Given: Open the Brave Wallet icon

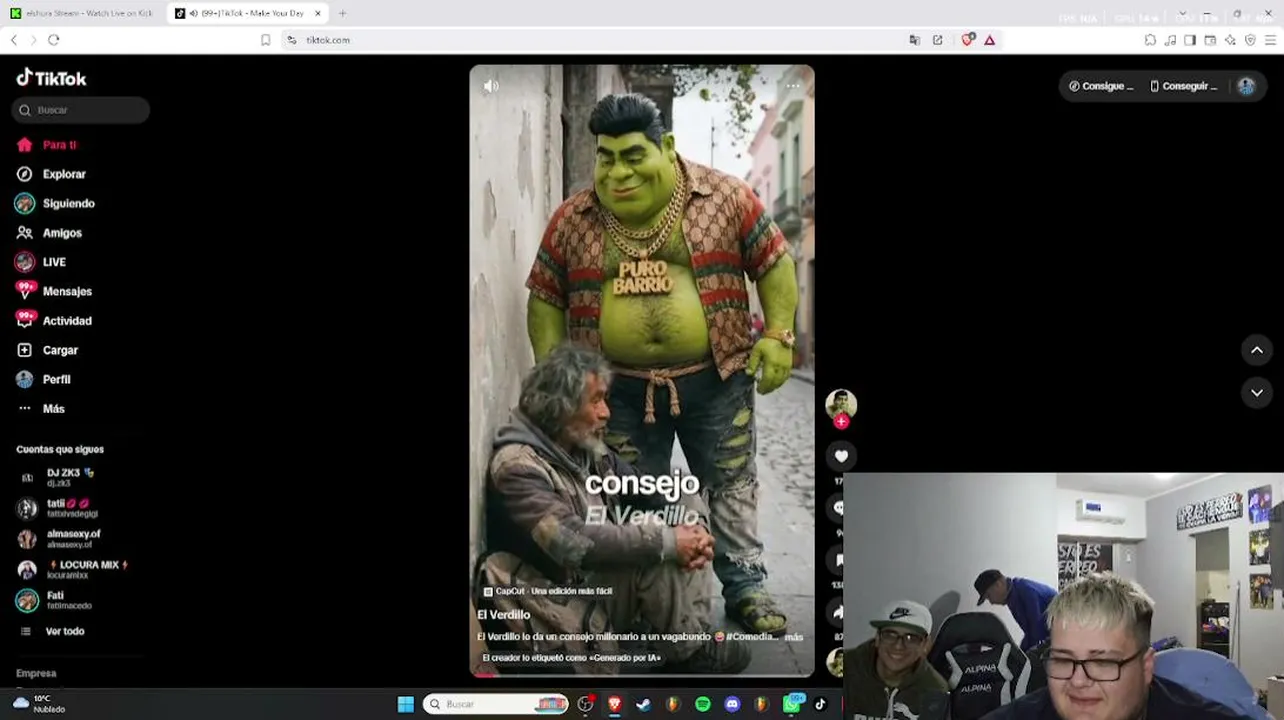Looking at the screenshot, I should click(x=1210, y=40).
